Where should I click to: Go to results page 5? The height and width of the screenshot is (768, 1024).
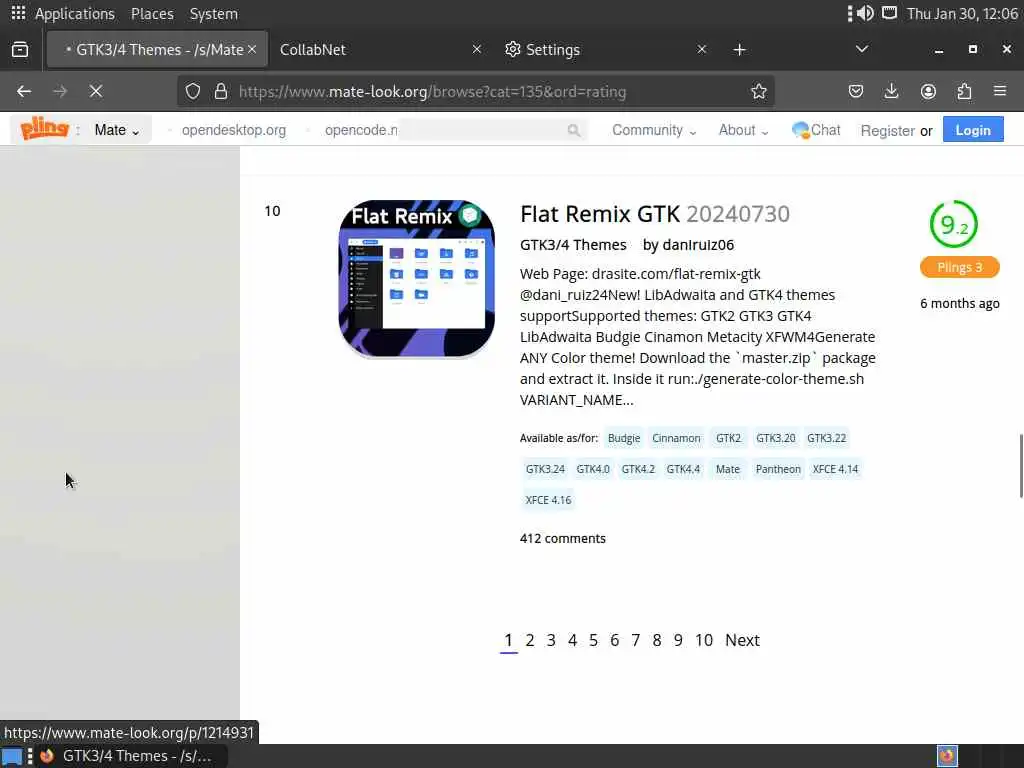pos(593,640)
